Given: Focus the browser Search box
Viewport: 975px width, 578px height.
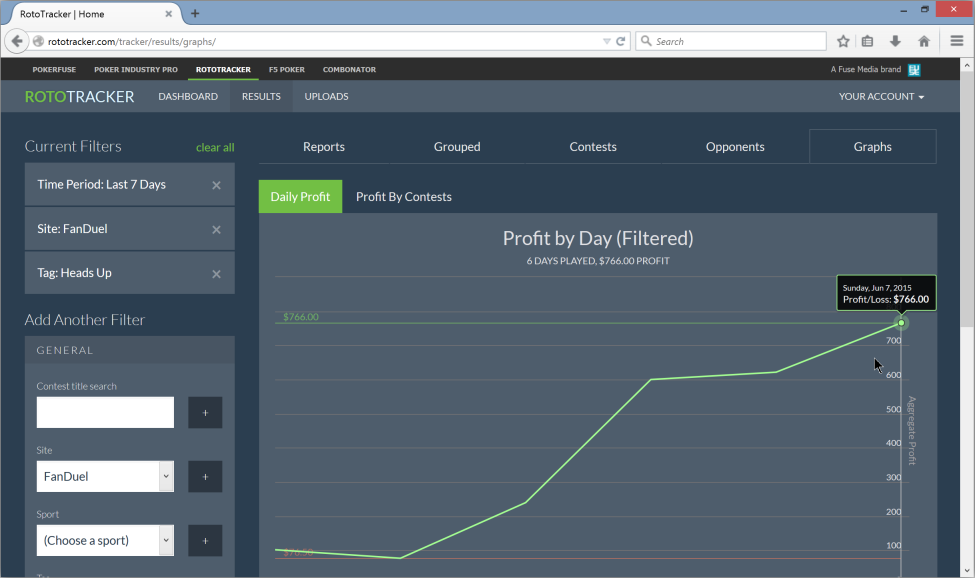Looking at the screenshot, I should 731,41.
